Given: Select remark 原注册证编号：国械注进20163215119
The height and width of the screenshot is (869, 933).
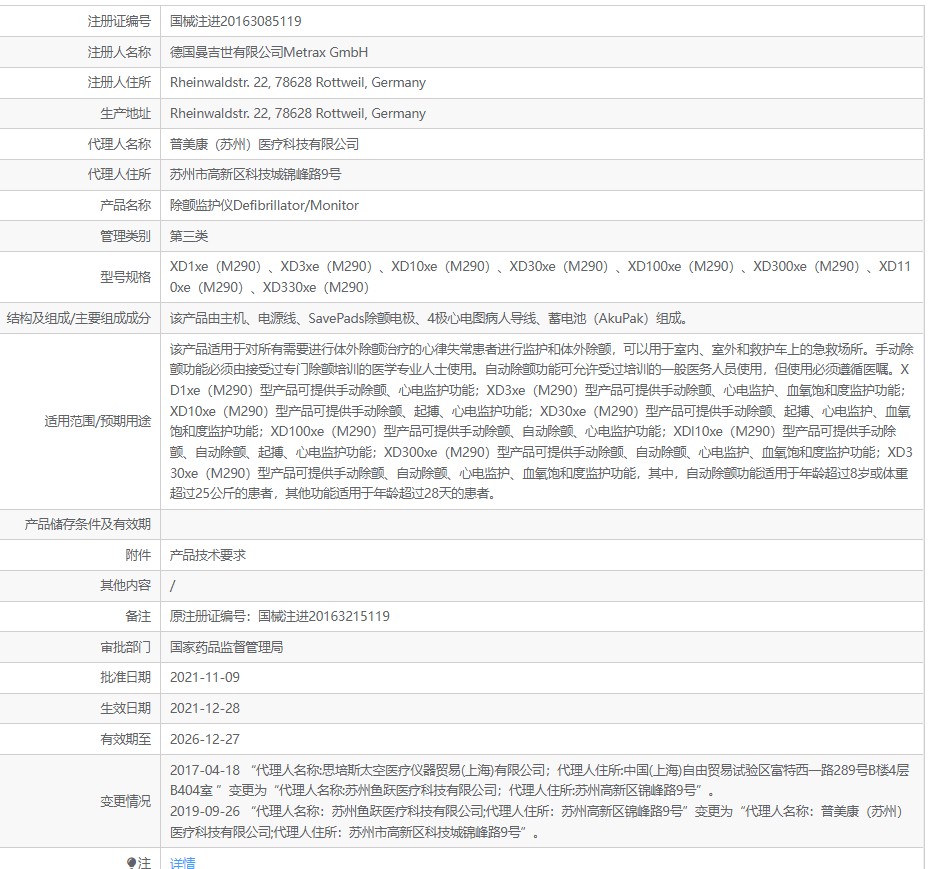Looking at the screenshot, I should click(280, 616).
